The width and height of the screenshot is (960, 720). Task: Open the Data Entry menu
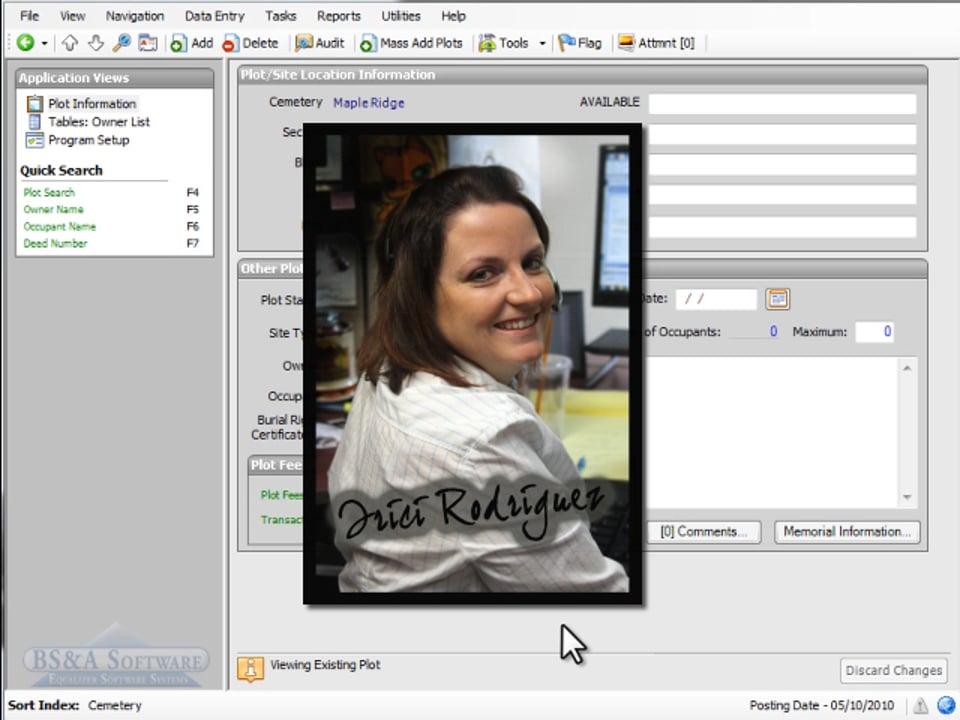click(x=214, y=16)
